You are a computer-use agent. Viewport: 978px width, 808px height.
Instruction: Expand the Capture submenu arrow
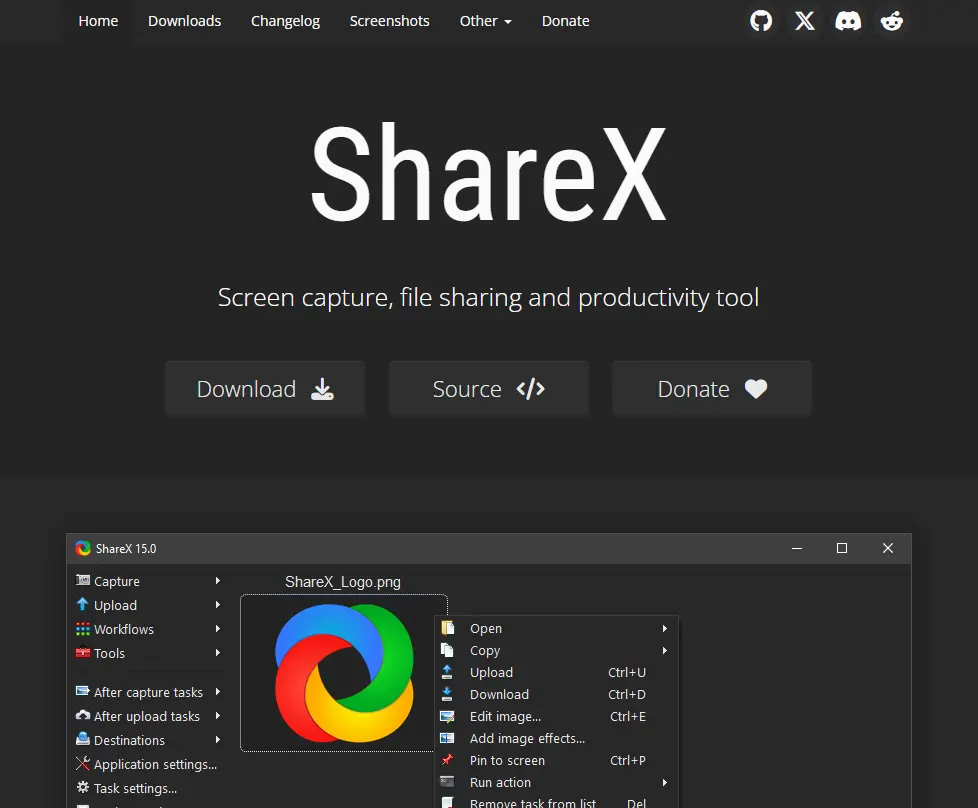coord(218,580)
